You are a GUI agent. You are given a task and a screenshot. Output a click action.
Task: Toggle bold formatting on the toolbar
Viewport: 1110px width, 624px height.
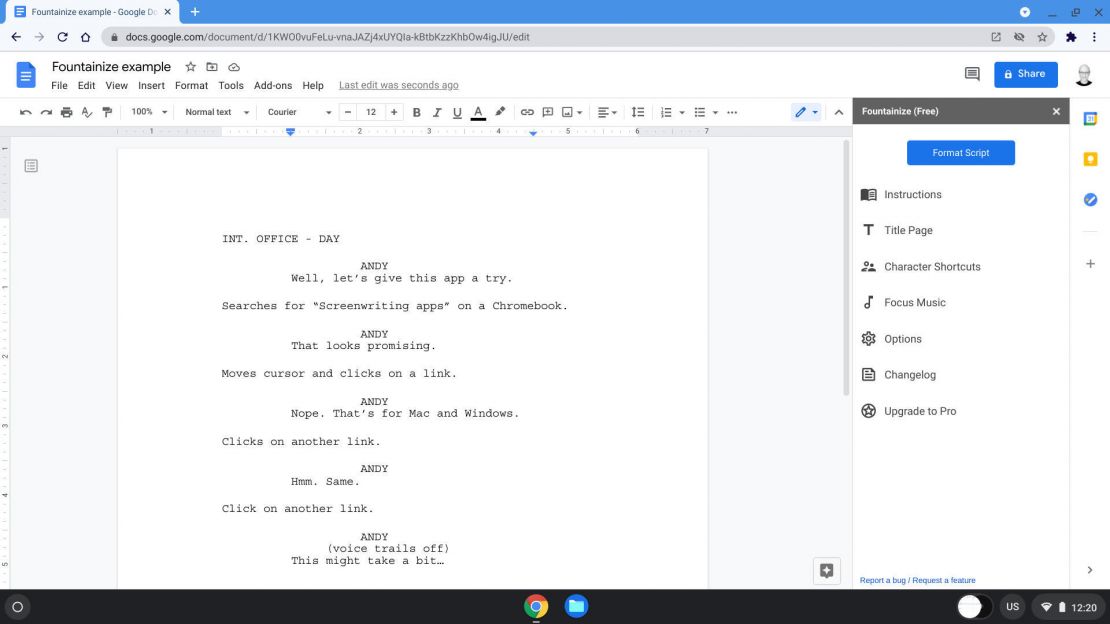tap(416, 112)
